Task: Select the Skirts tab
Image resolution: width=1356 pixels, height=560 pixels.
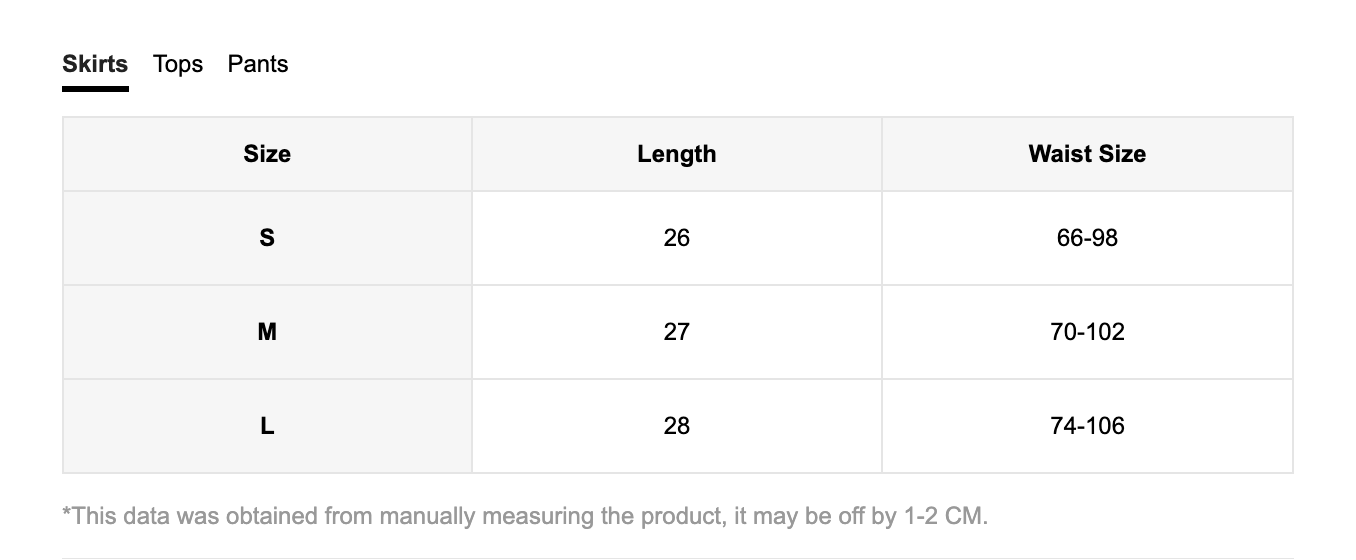Action: click(x=95, y=64)
